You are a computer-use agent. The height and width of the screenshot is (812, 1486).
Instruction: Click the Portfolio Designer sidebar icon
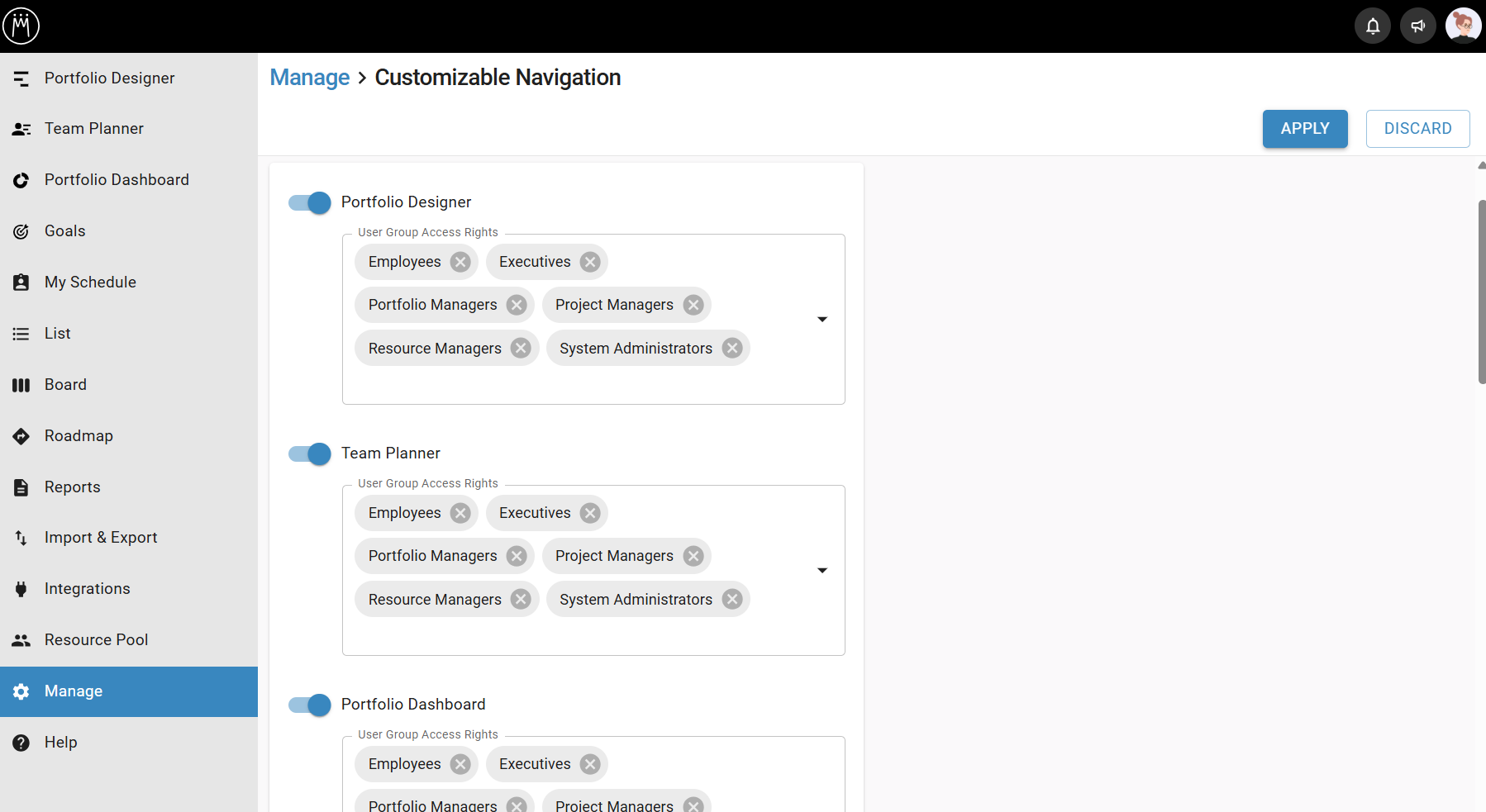pyautogui.click(x=21, y=78)
